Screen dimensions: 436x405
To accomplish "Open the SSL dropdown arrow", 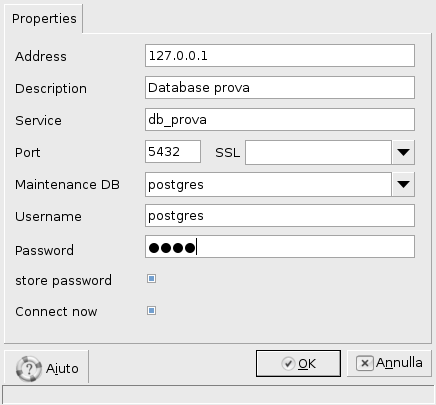I will 403,152.
